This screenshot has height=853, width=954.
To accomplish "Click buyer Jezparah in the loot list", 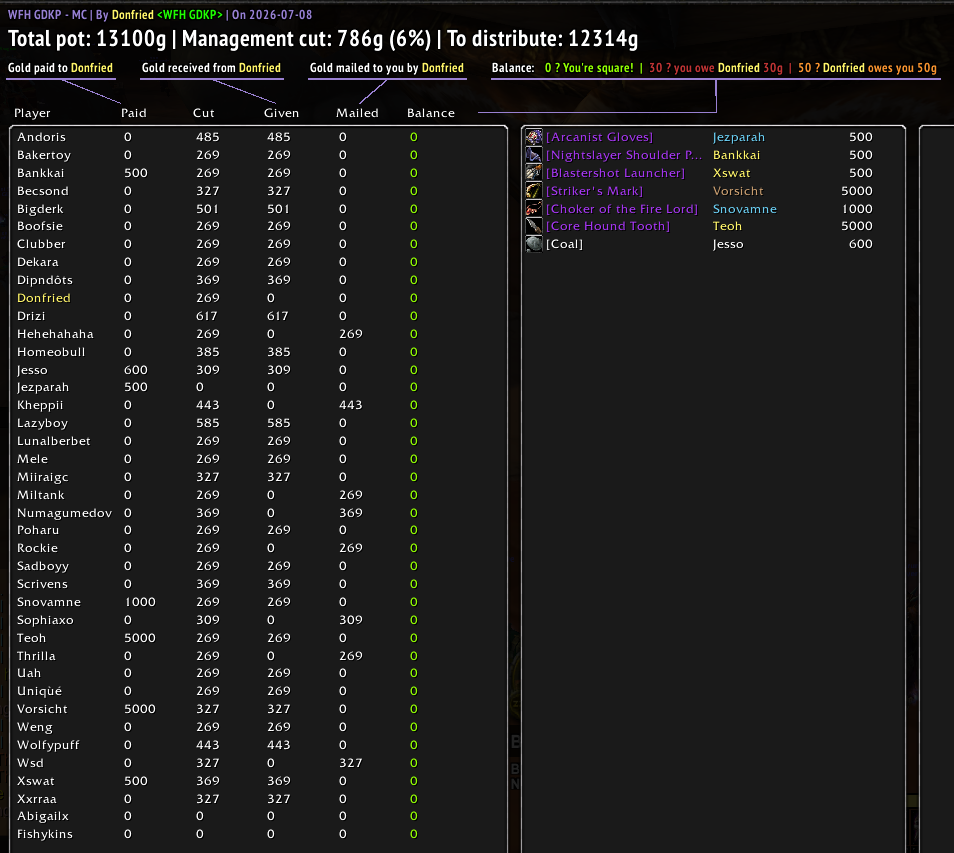I will click(x=739, y=137).
